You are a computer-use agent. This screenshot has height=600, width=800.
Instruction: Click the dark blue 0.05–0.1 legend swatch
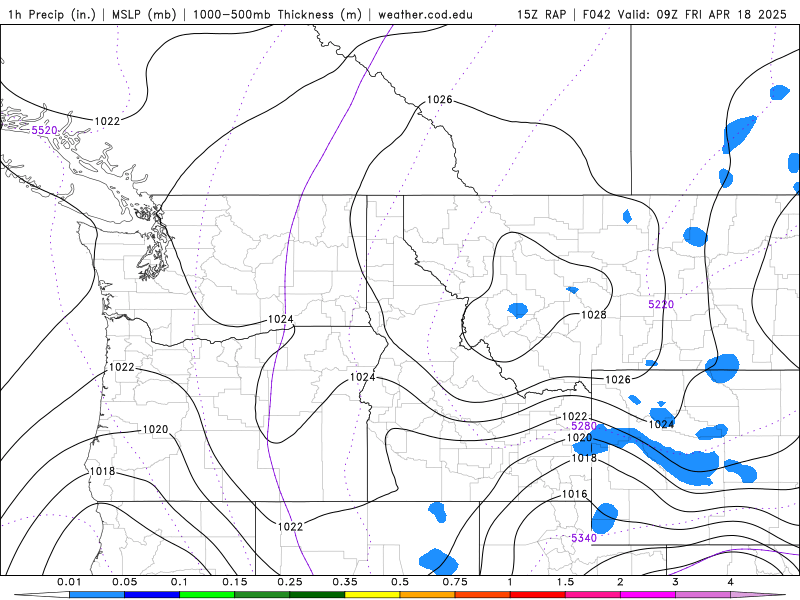point(152,595)
